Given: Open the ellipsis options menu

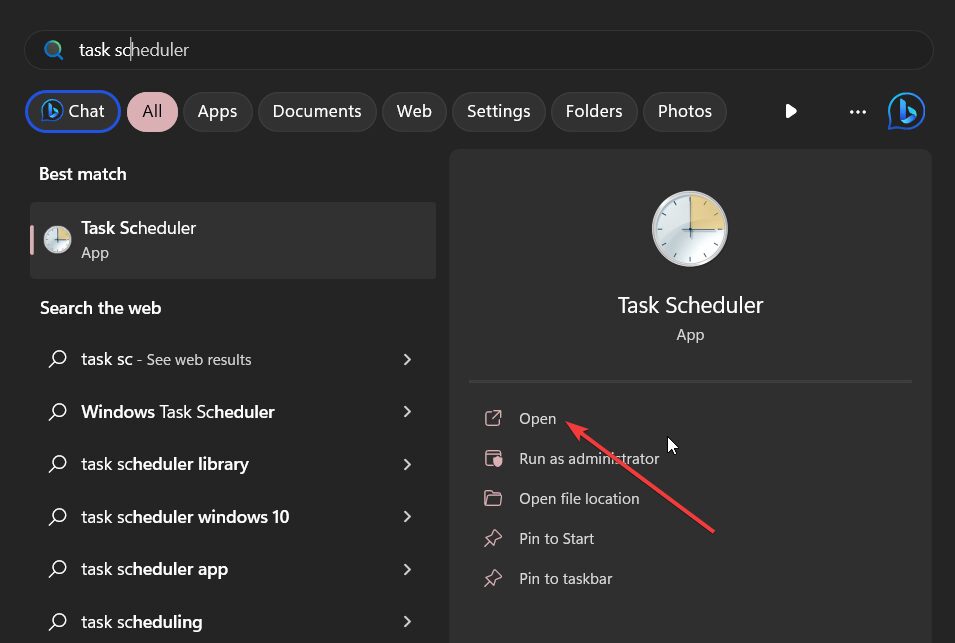Looking at the screenshot, I should (857, 111).
